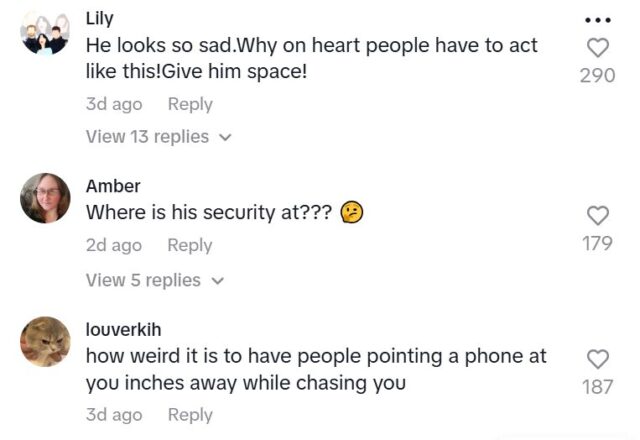
Task: Reply to louverkih's comment
Action: coord(190,415)
